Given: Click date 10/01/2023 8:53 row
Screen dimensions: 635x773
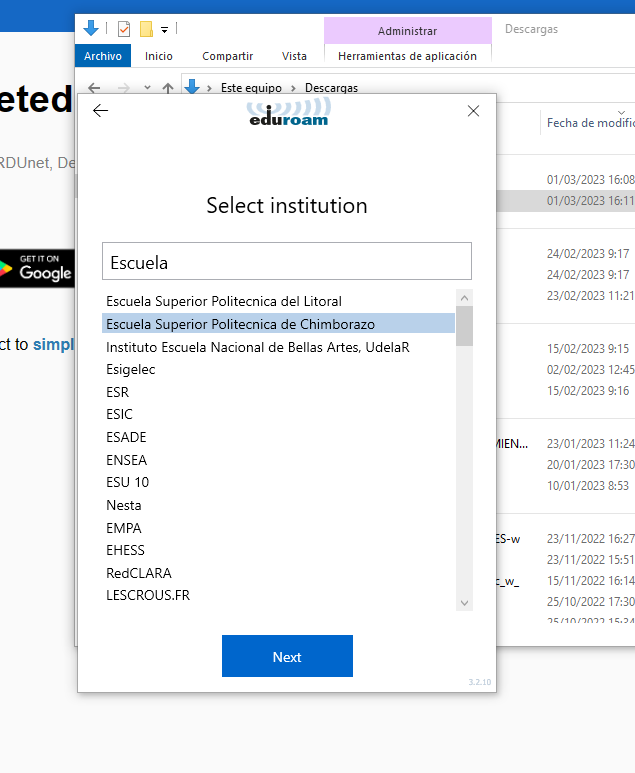Looking at the screenshot, I should click(x=588, y=486).
